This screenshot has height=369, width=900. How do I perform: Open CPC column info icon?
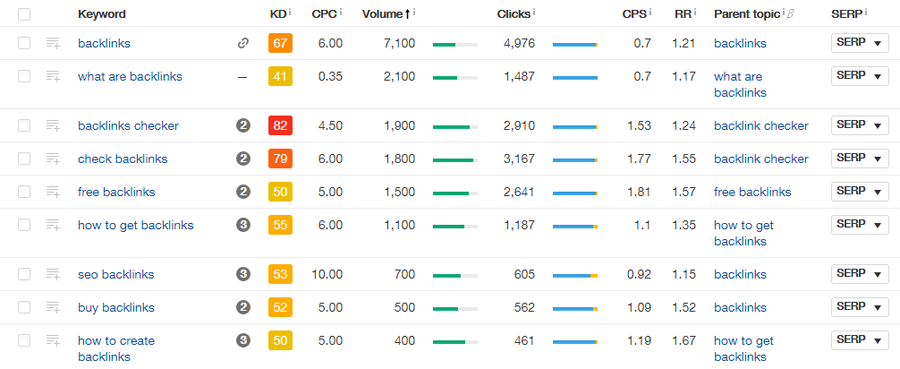tap(341, 12)
